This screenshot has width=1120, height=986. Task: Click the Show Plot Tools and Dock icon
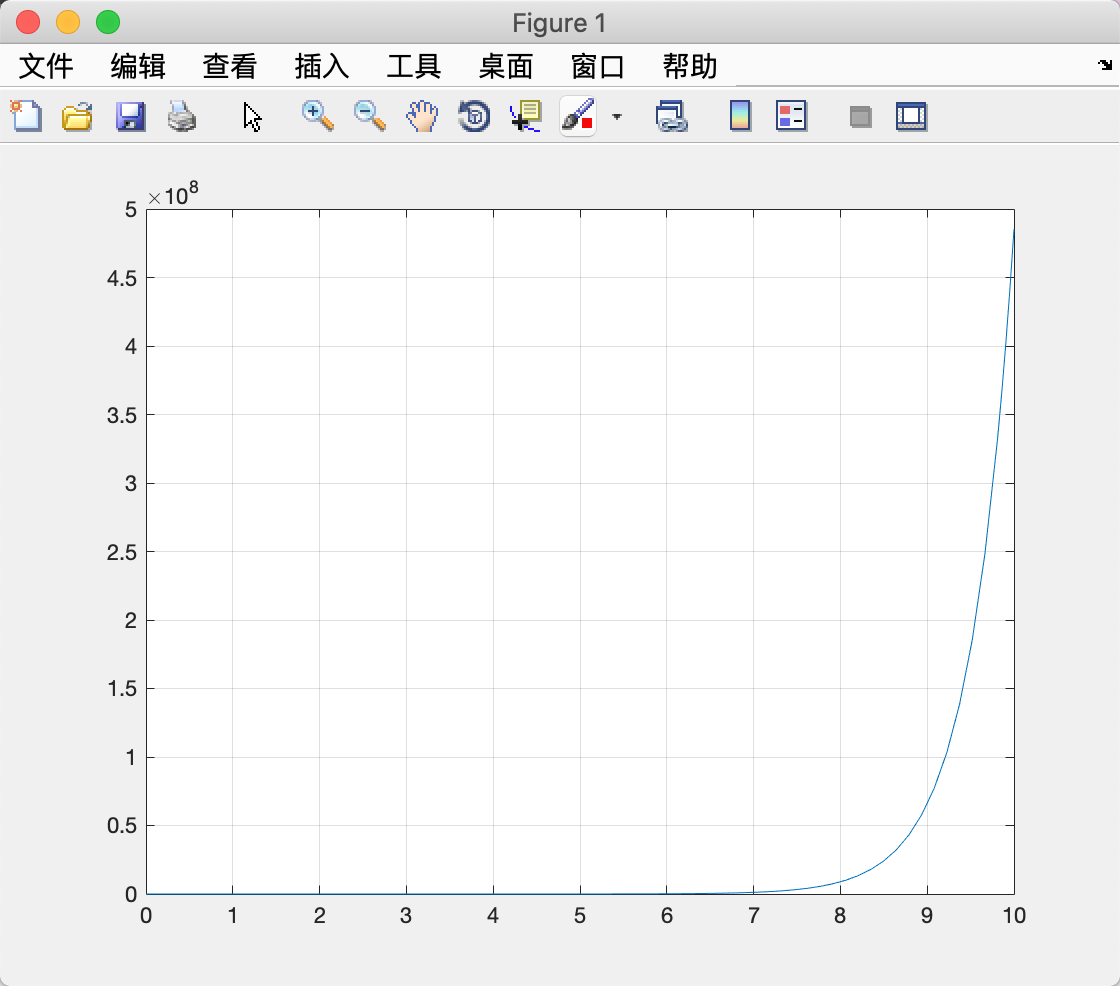(x=911, y=116)
